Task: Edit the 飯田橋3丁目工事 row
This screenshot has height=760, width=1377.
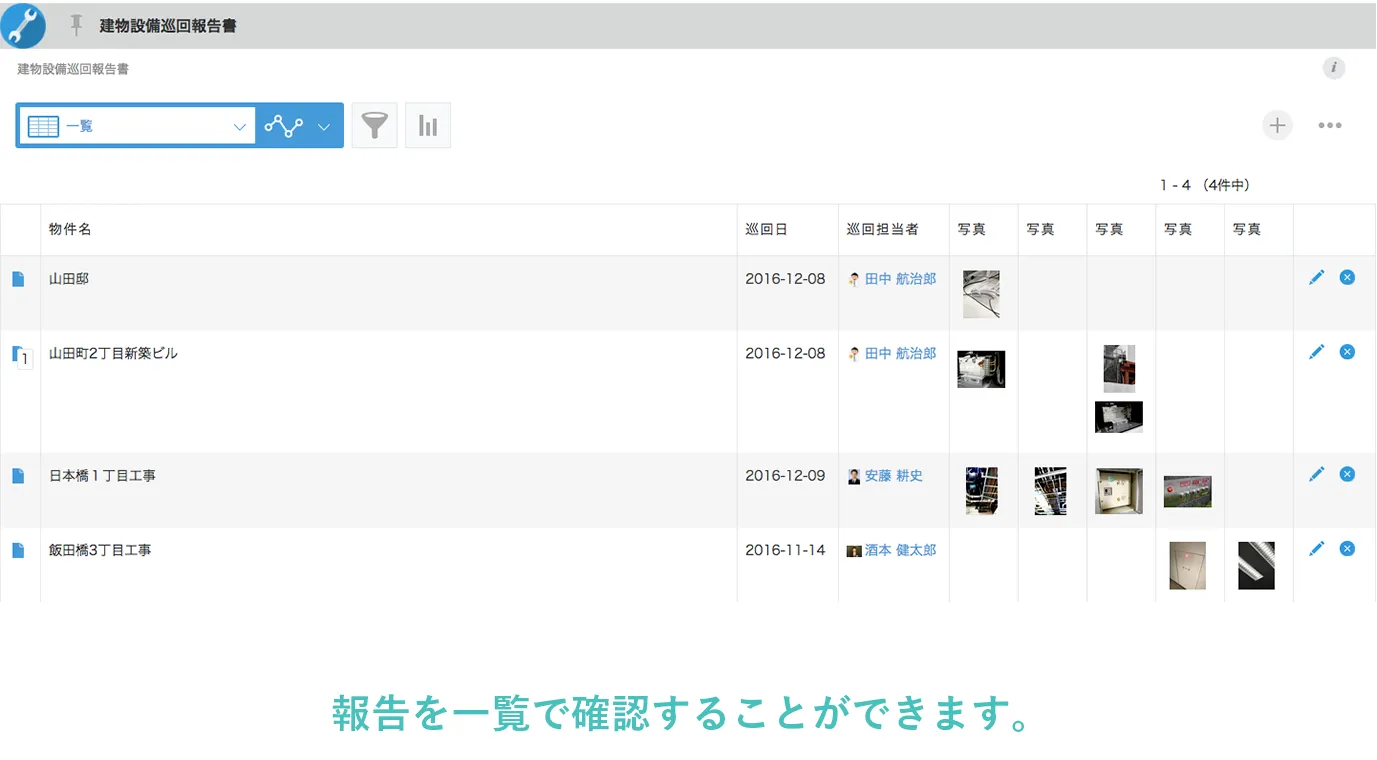Action: tap(1316, 548)
